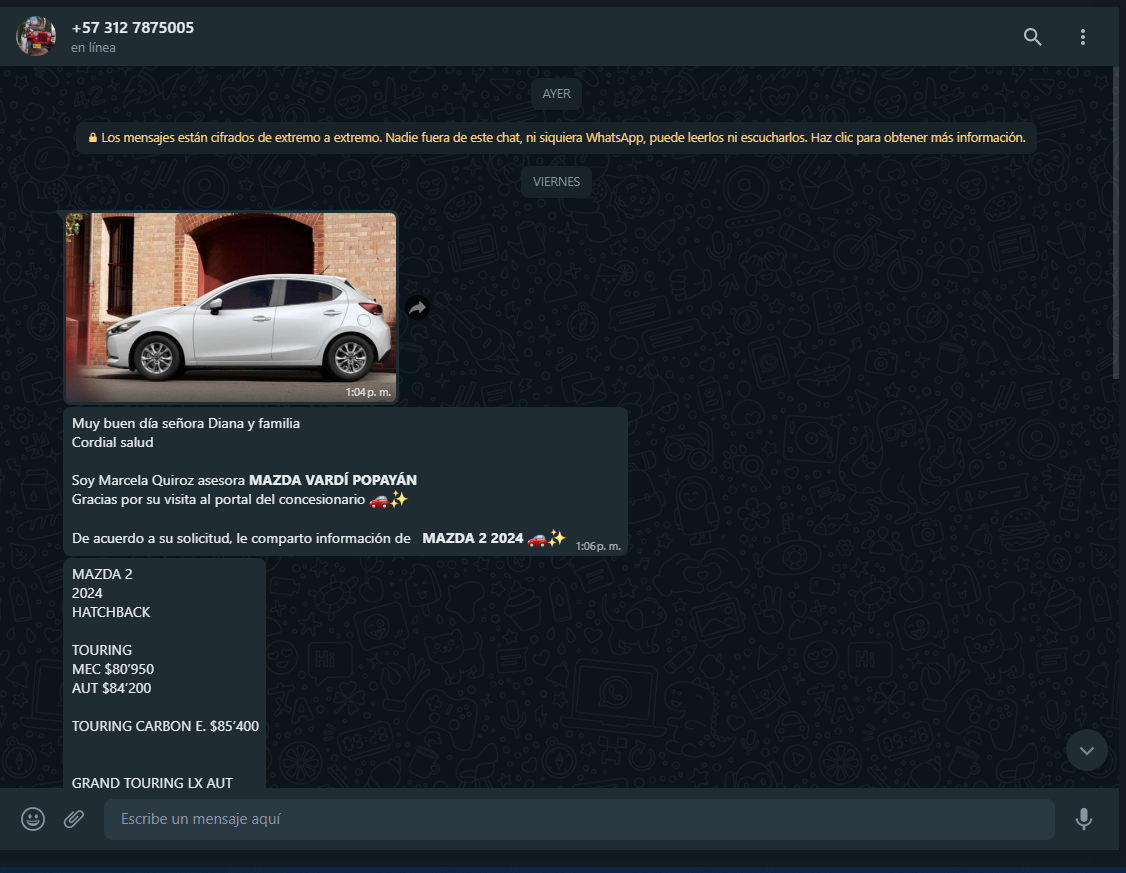The width and height of the screenshot is (1126, 873).
Task: Click the forward arrow beside car photo
Action: pos(417,307)
